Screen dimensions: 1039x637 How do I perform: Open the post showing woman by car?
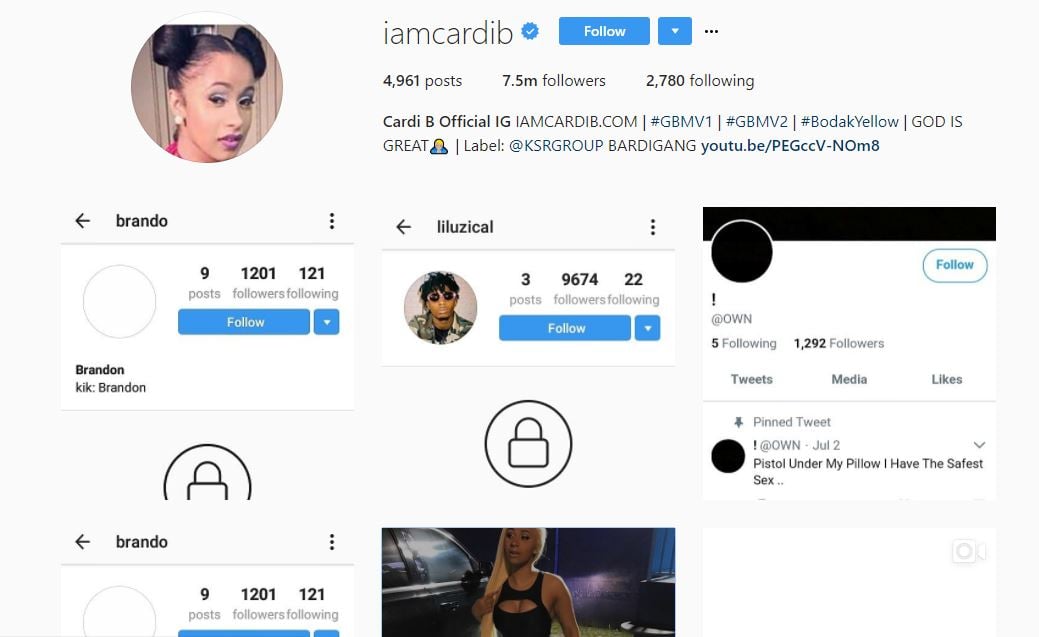pos(528,582)
